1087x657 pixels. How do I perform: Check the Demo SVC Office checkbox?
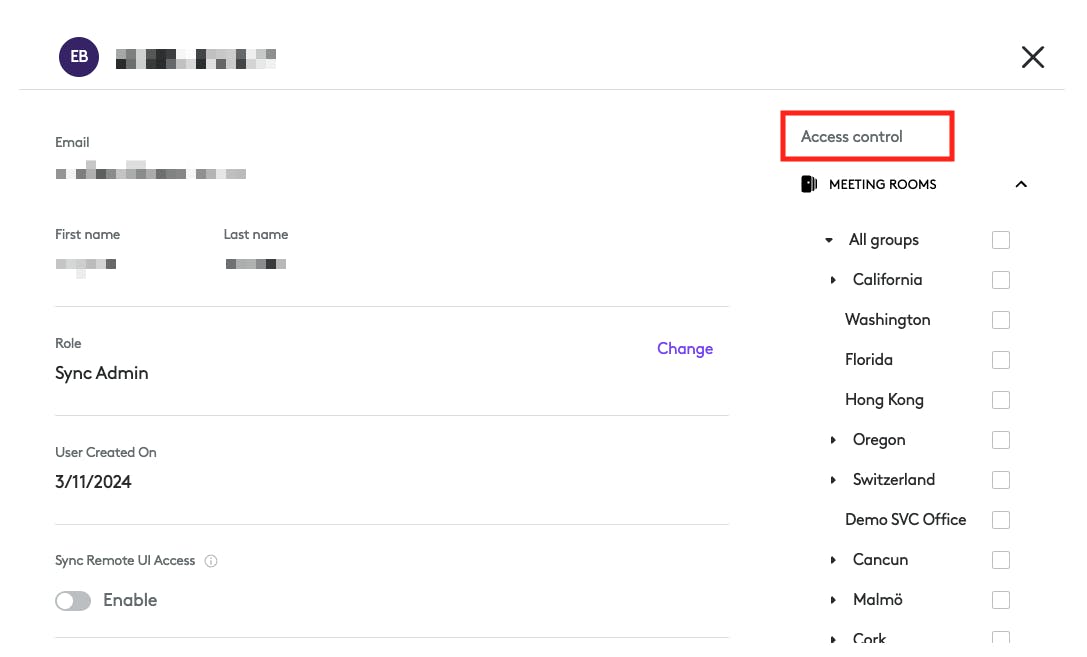(x=1000, y=520)
